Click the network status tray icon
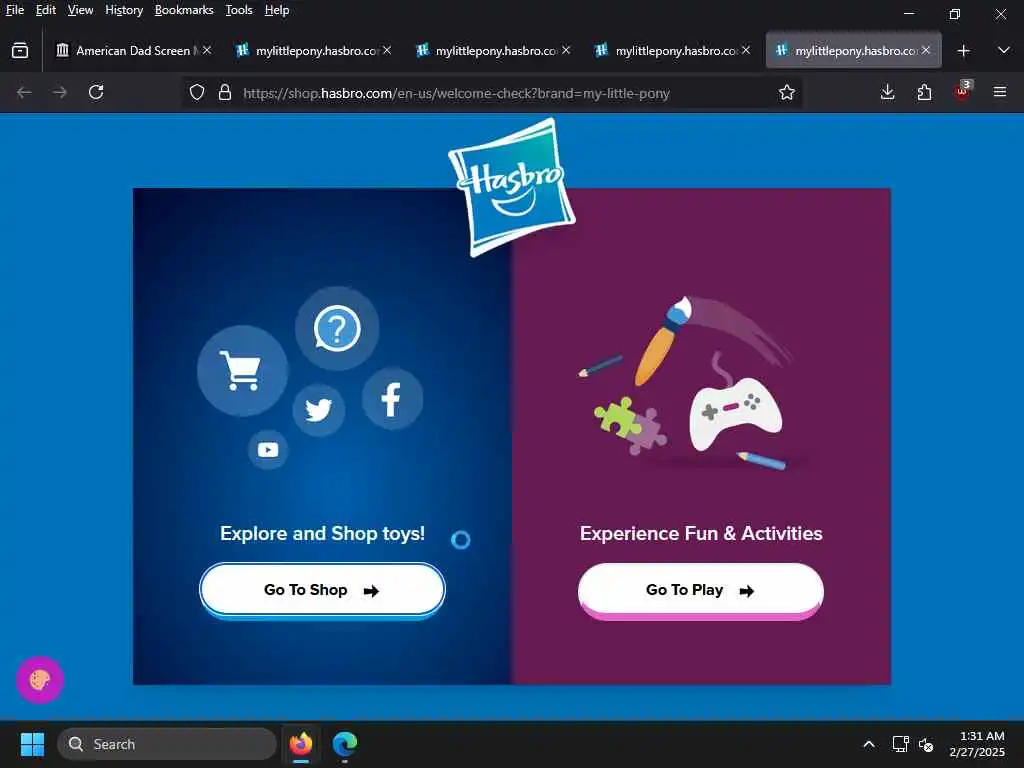The height and width of the screenshot is (768, 1024). click(901, 744)
